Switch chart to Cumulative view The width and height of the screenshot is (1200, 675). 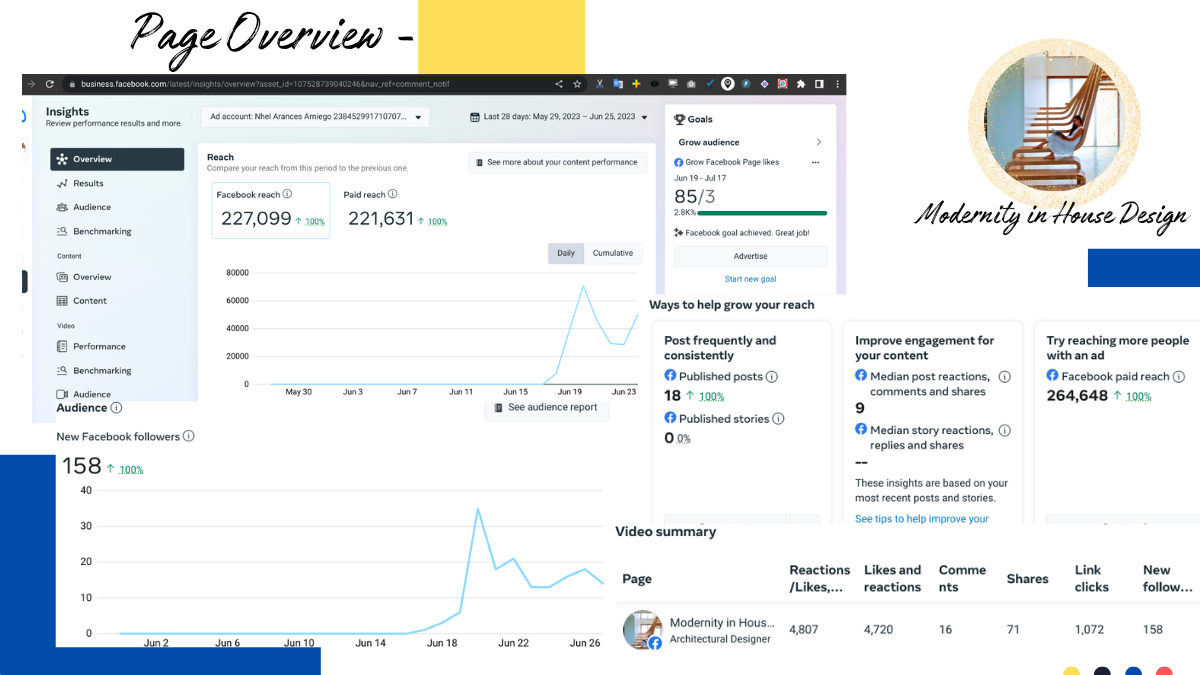coord(613,253)
